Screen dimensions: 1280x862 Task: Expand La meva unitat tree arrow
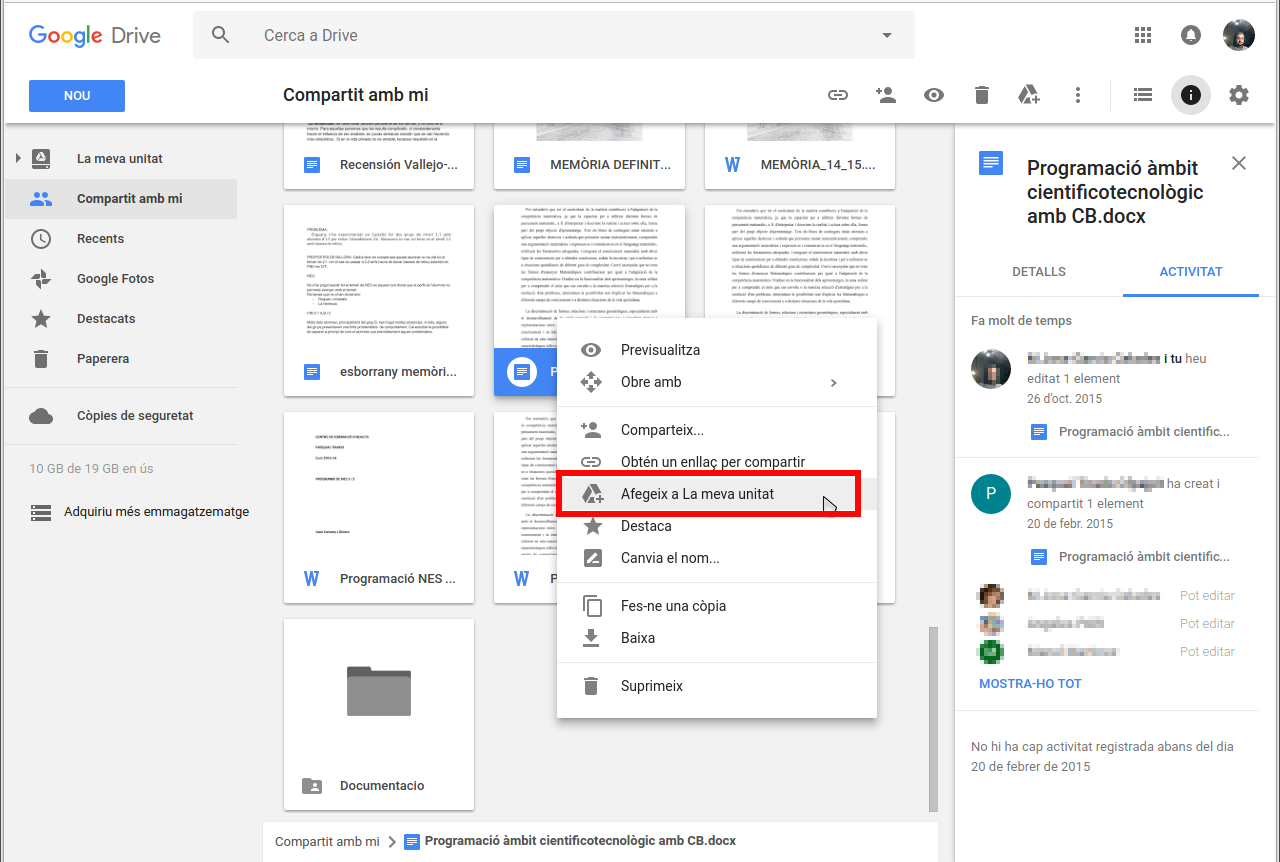pyautogui.click(x=17, y=159)
